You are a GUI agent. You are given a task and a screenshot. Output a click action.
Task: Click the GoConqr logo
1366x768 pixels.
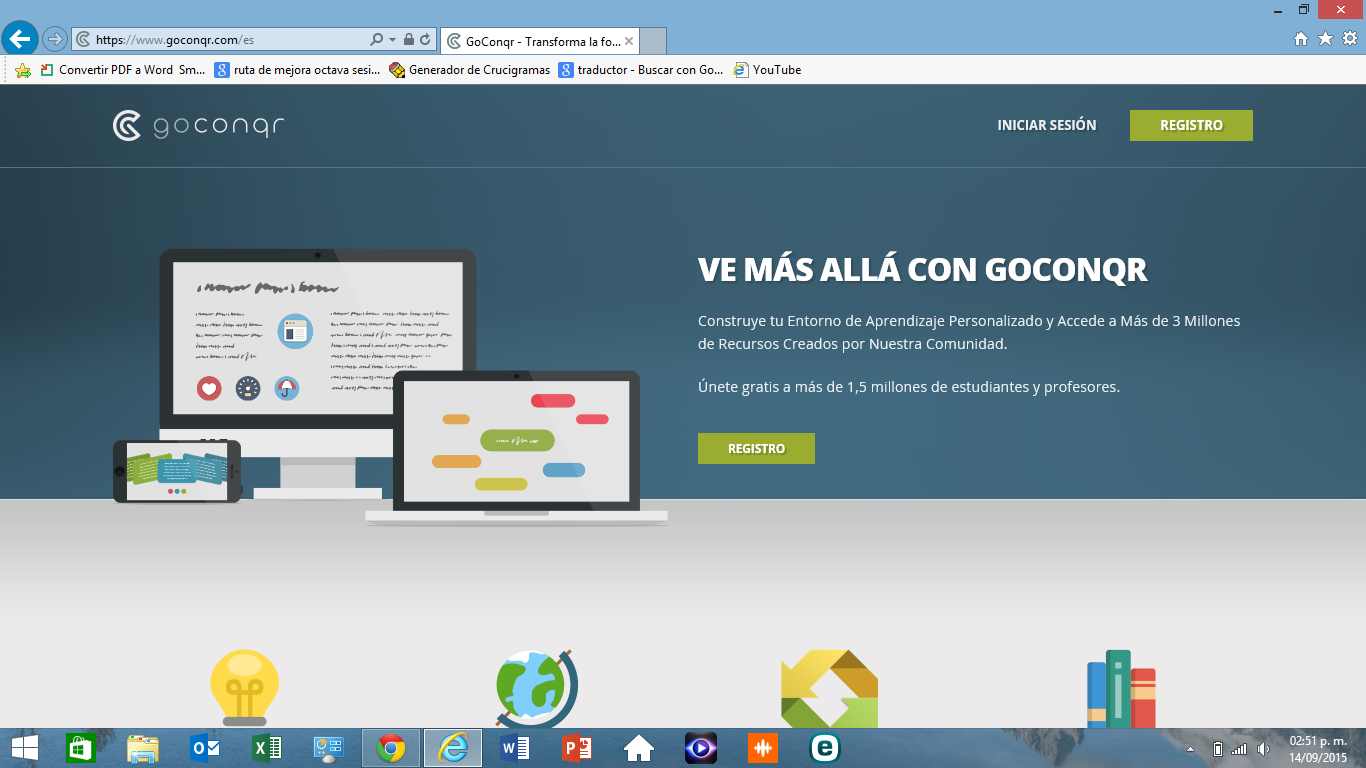click(x=196, y=124)
